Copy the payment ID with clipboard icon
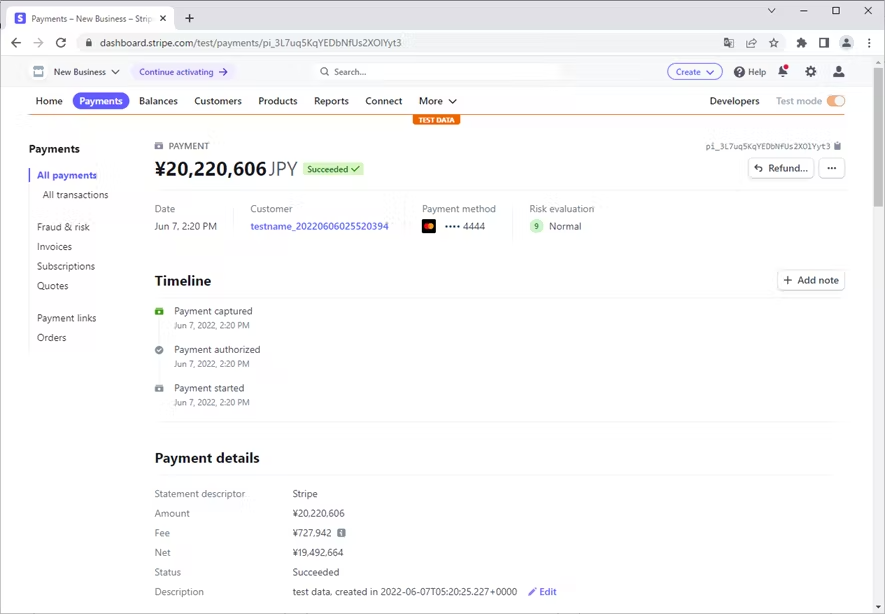Image resolution: width=885 pixels, height=614 pixels. point(838,146)
